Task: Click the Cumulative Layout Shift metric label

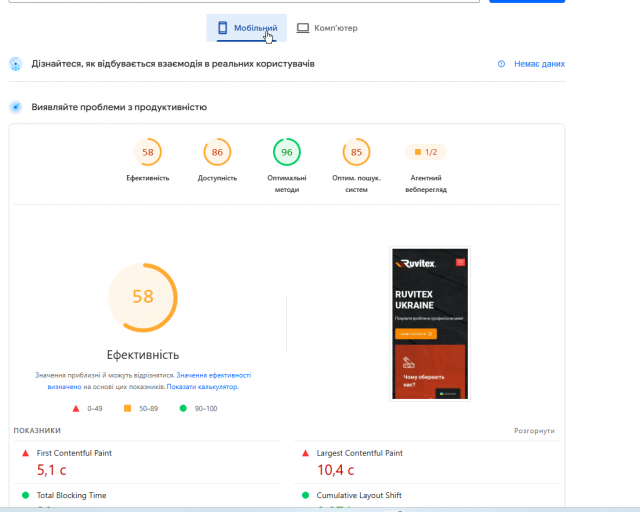Action: [x=359, y=495]
